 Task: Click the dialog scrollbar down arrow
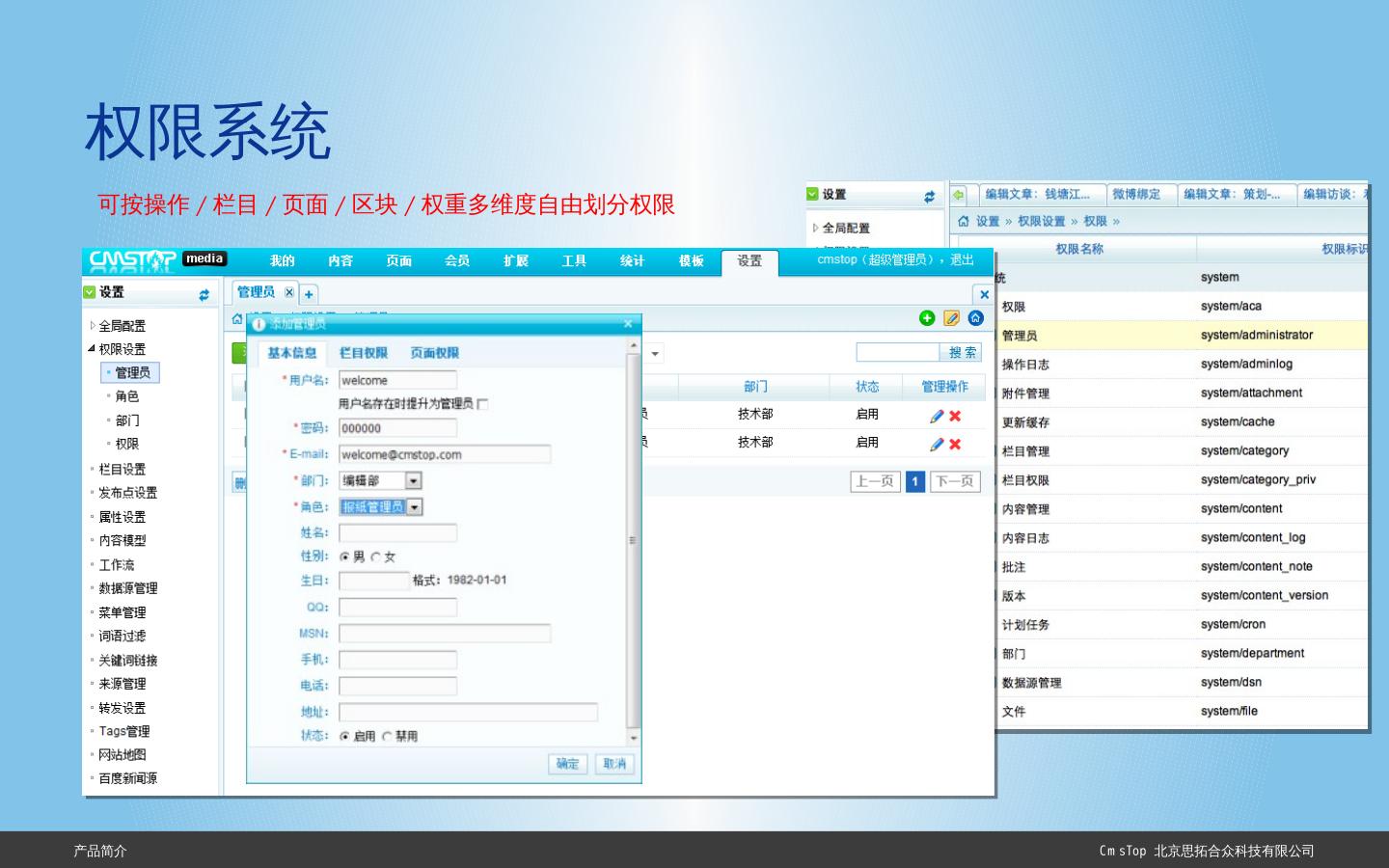(x=633, y=739)
